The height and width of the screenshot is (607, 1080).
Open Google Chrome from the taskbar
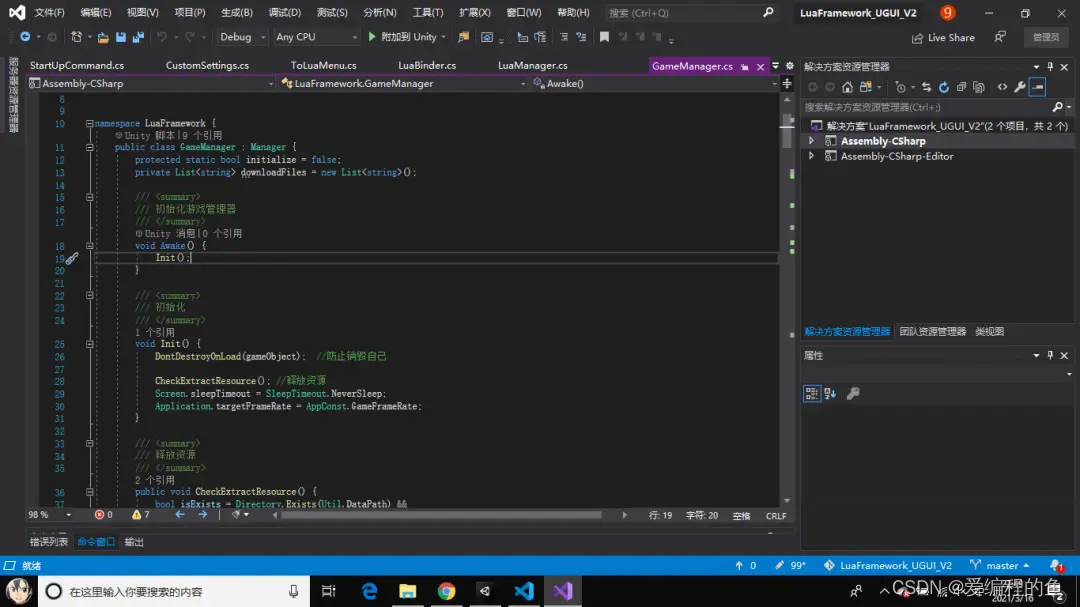(x=446, y=591)
